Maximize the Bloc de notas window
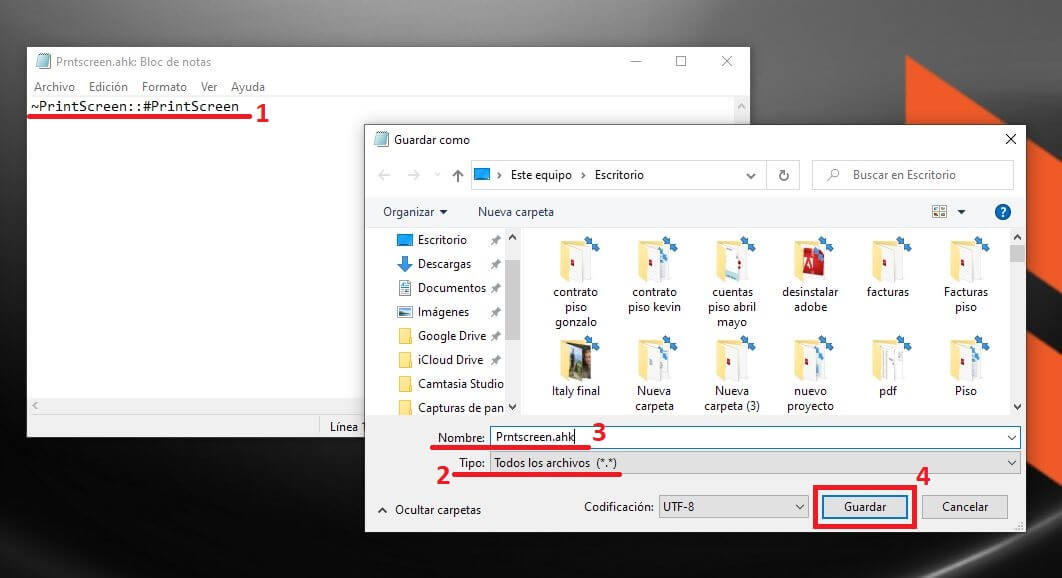The image size is (1062, 578). point(681,61)
